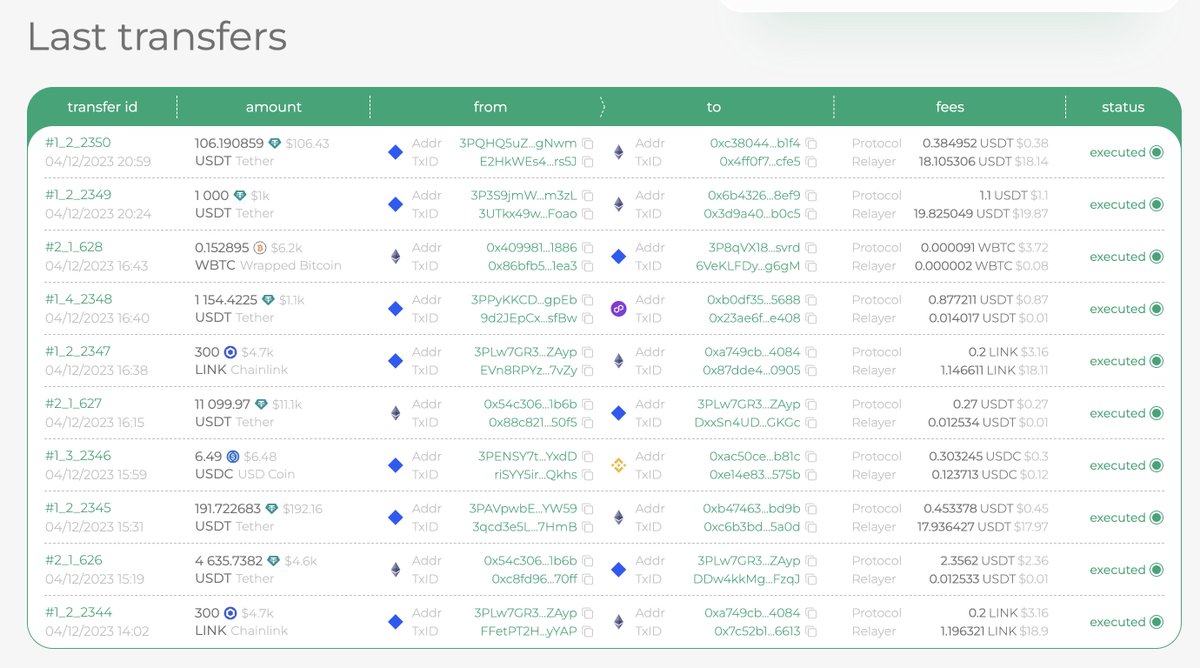Copy the TxID 0x7c52b1...6613

pyautogui.click(x=811, y=631)
